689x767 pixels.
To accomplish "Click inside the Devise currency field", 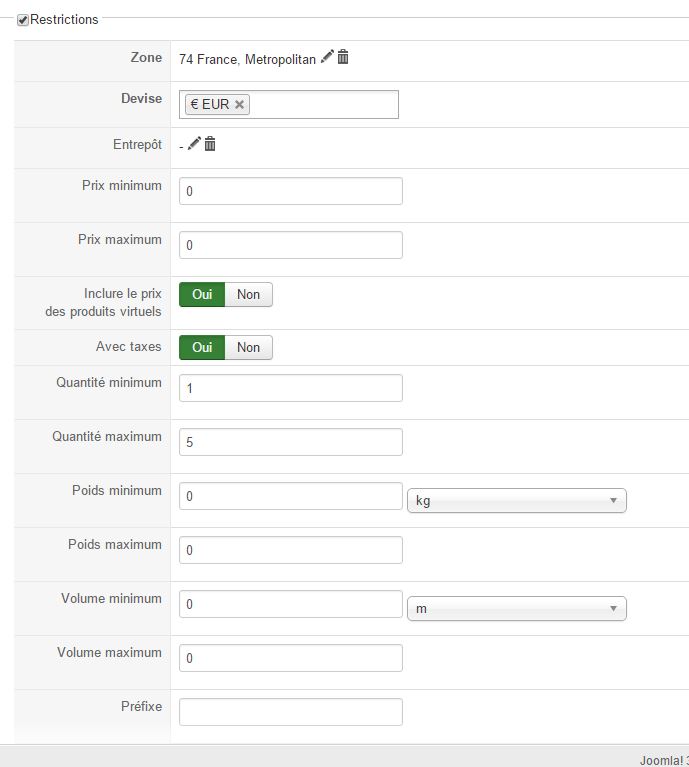I will click(x=322, y=104).
